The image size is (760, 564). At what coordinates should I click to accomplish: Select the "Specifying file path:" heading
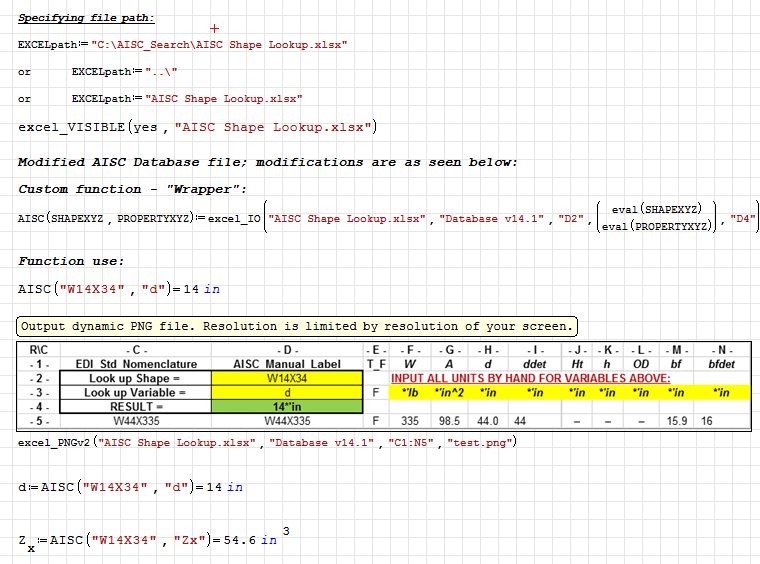point(86,18)
